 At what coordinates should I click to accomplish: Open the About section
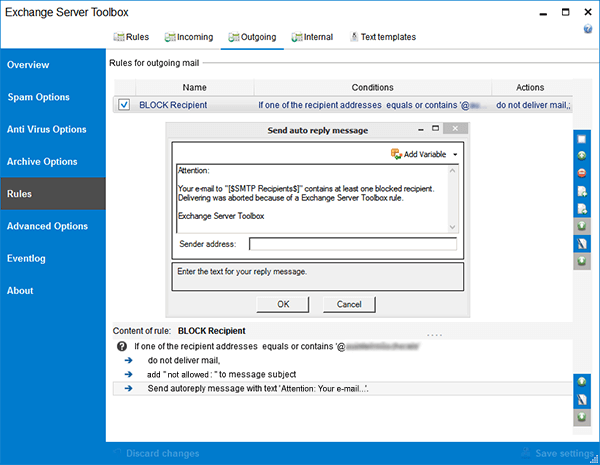[53, 290]
